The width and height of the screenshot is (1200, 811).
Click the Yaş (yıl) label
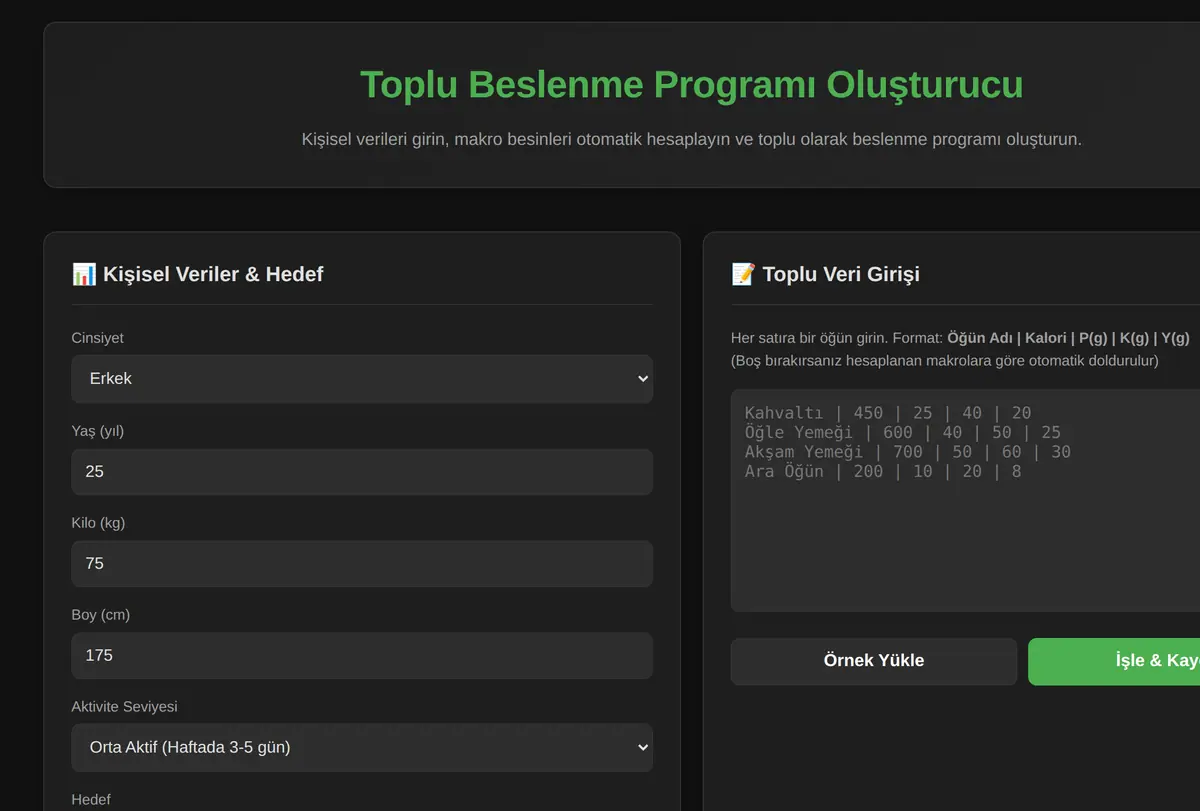[x=98, y=430]
